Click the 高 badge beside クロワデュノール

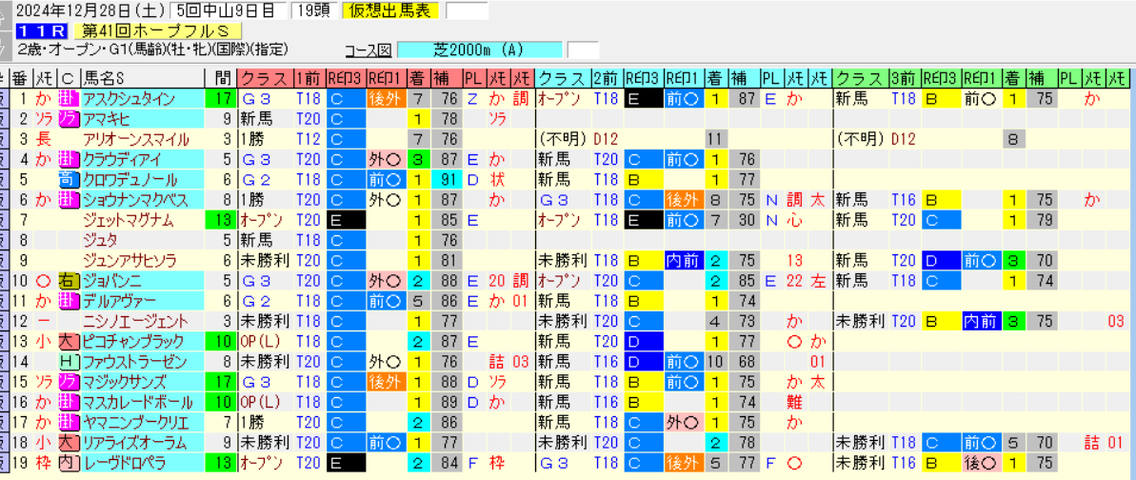[x=70, y=180]
